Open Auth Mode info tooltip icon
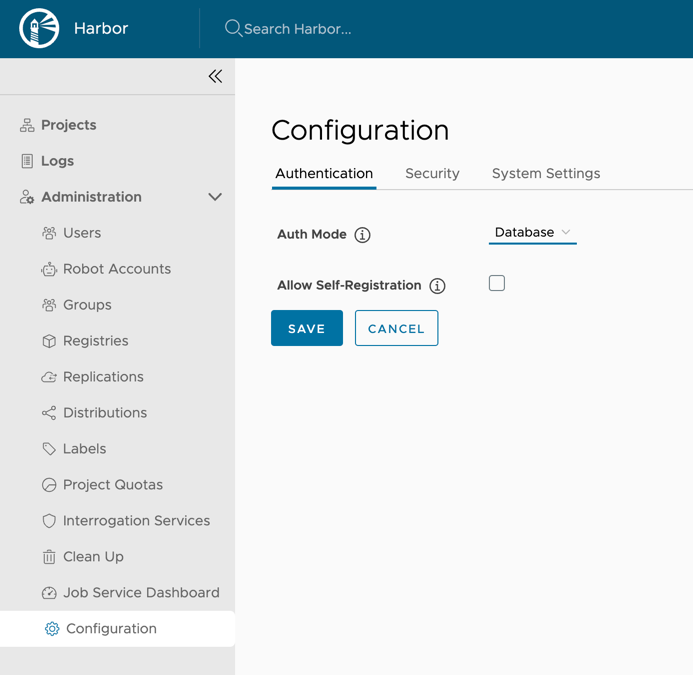Screen dimensions: 693x675 coord(363,235)
